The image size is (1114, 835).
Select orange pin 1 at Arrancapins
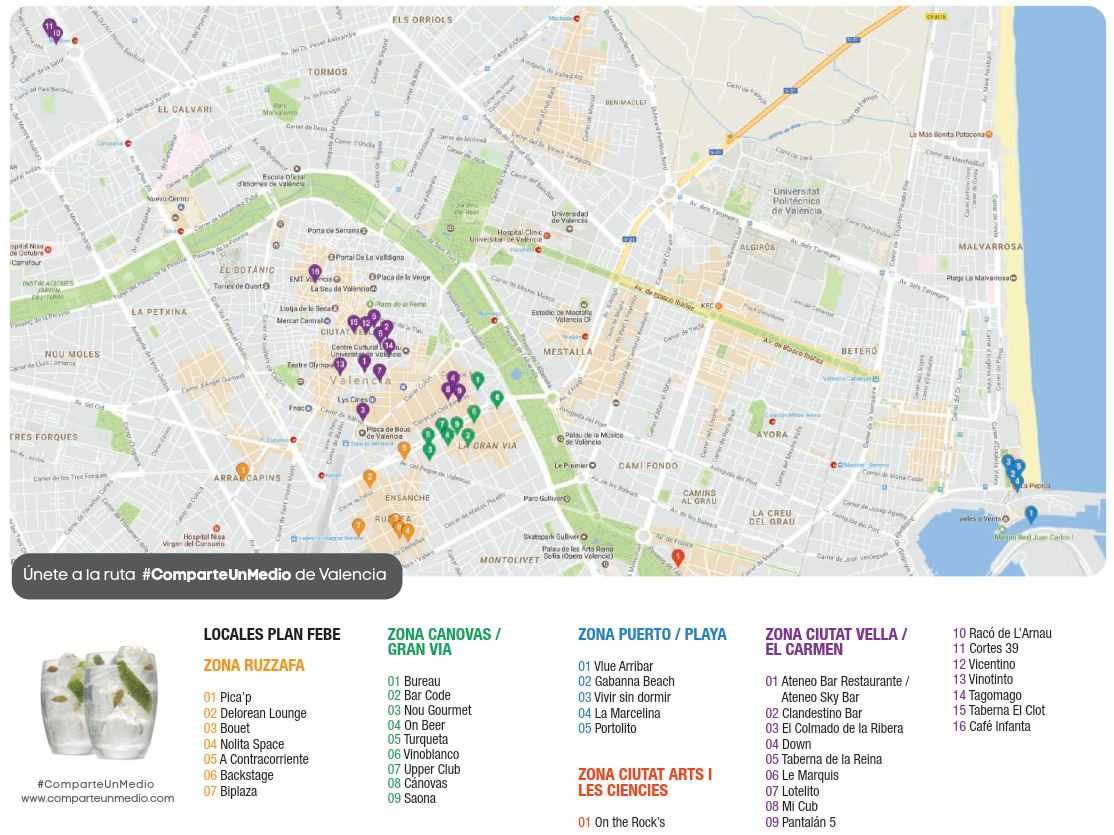click(x=242, y=470)
